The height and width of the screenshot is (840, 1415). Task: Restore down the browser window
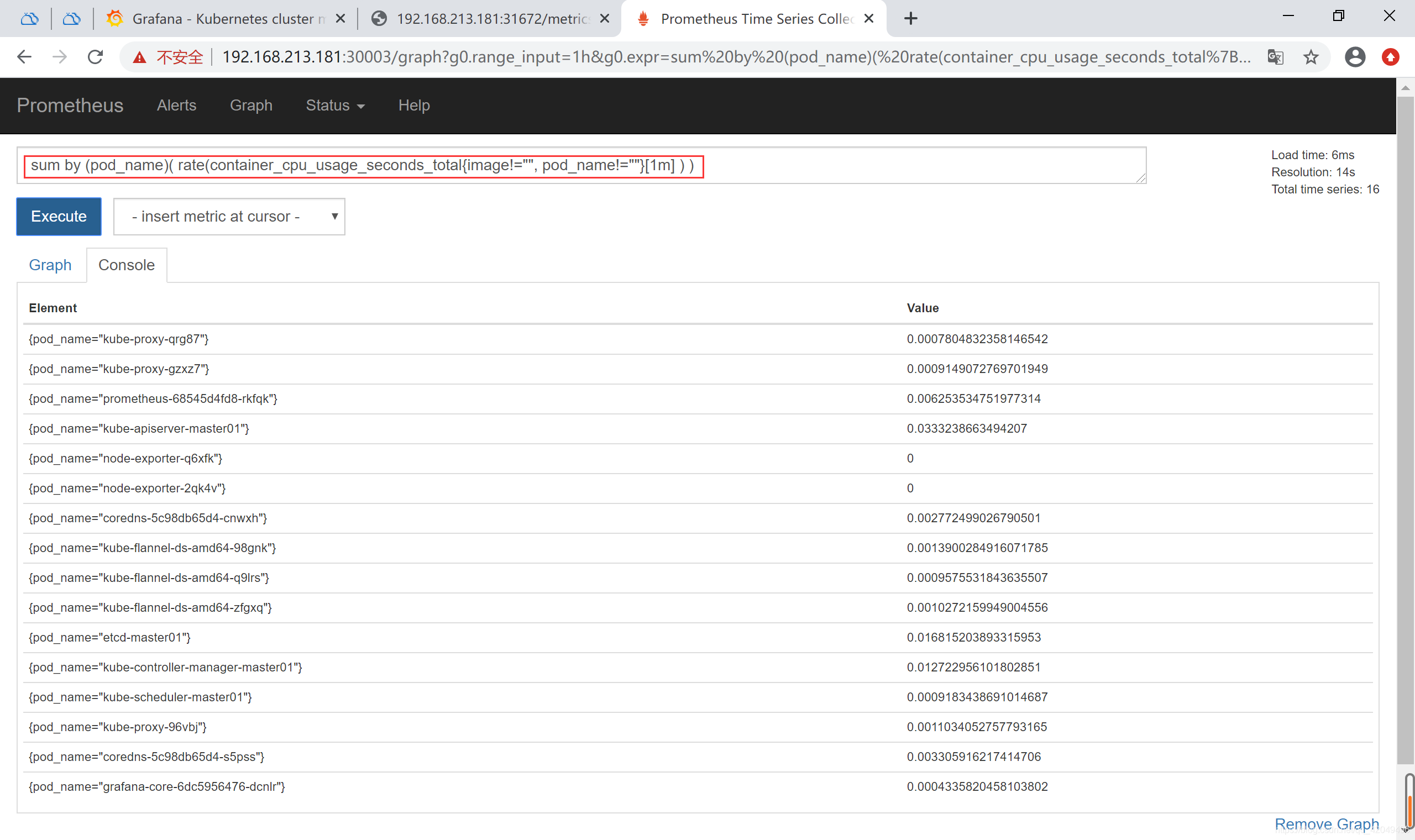(x=1339, y=16)
